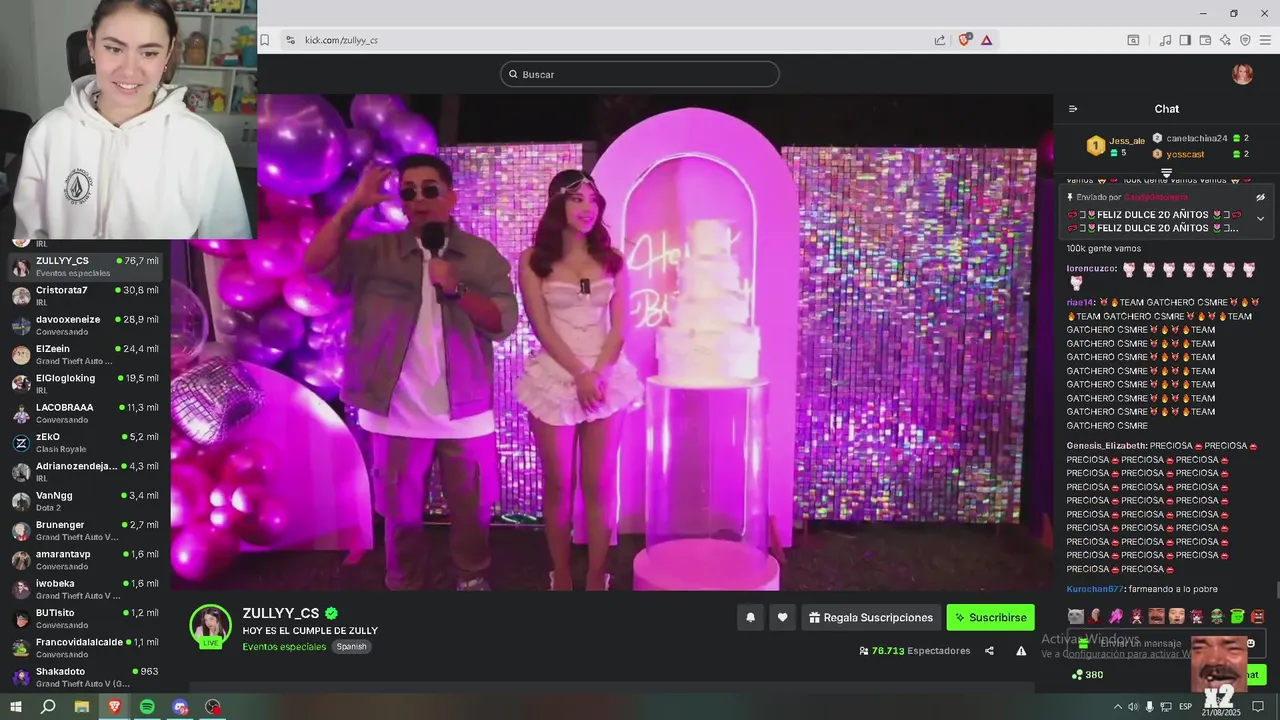Open the tab search icon in toolbar
1280x720 pixels.
(x=1133, y=40)
